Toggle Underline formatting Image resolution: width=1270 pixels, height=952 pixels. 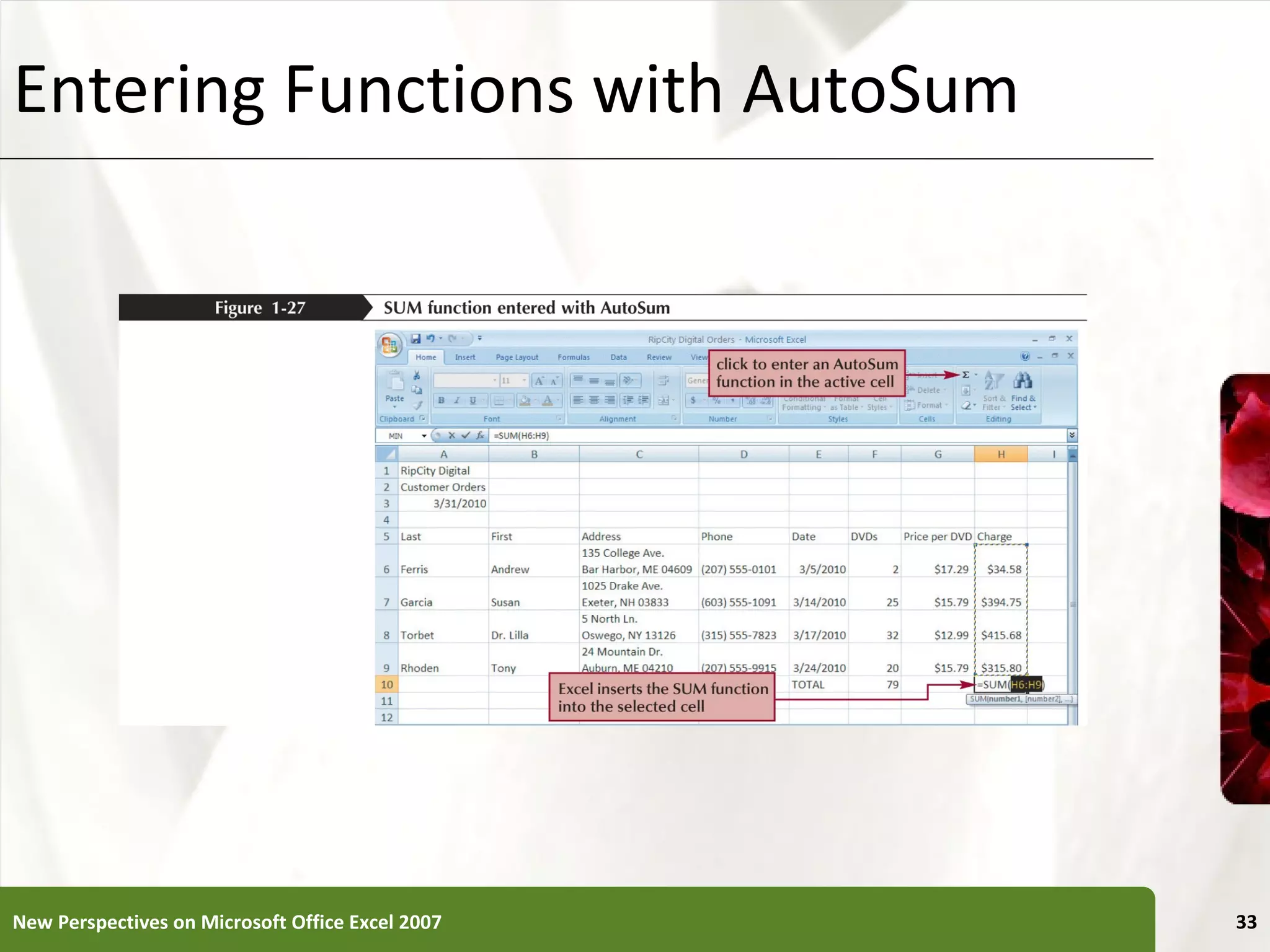tap(473, 401)
